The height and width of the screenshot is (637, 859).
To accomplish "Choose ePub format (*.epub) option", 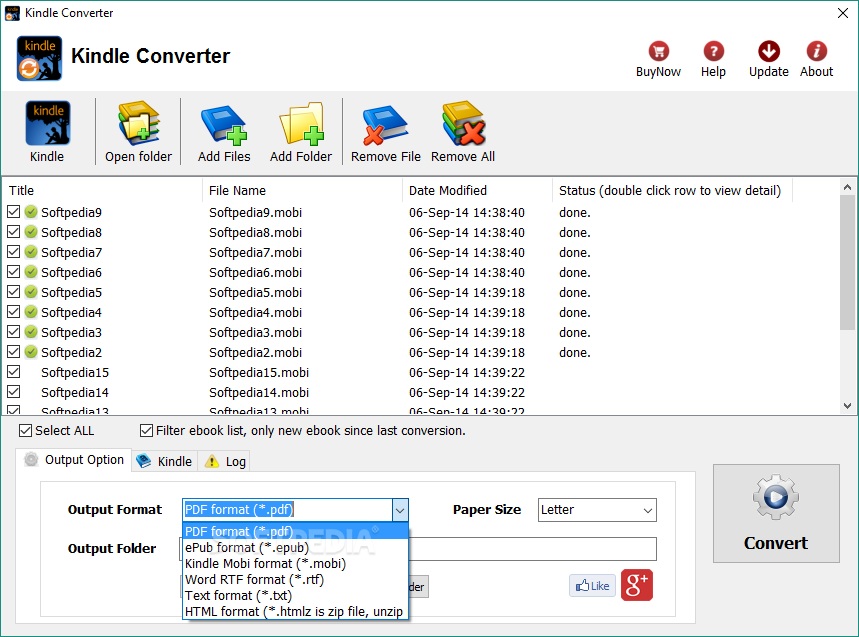I will click(x=296, y=547).
